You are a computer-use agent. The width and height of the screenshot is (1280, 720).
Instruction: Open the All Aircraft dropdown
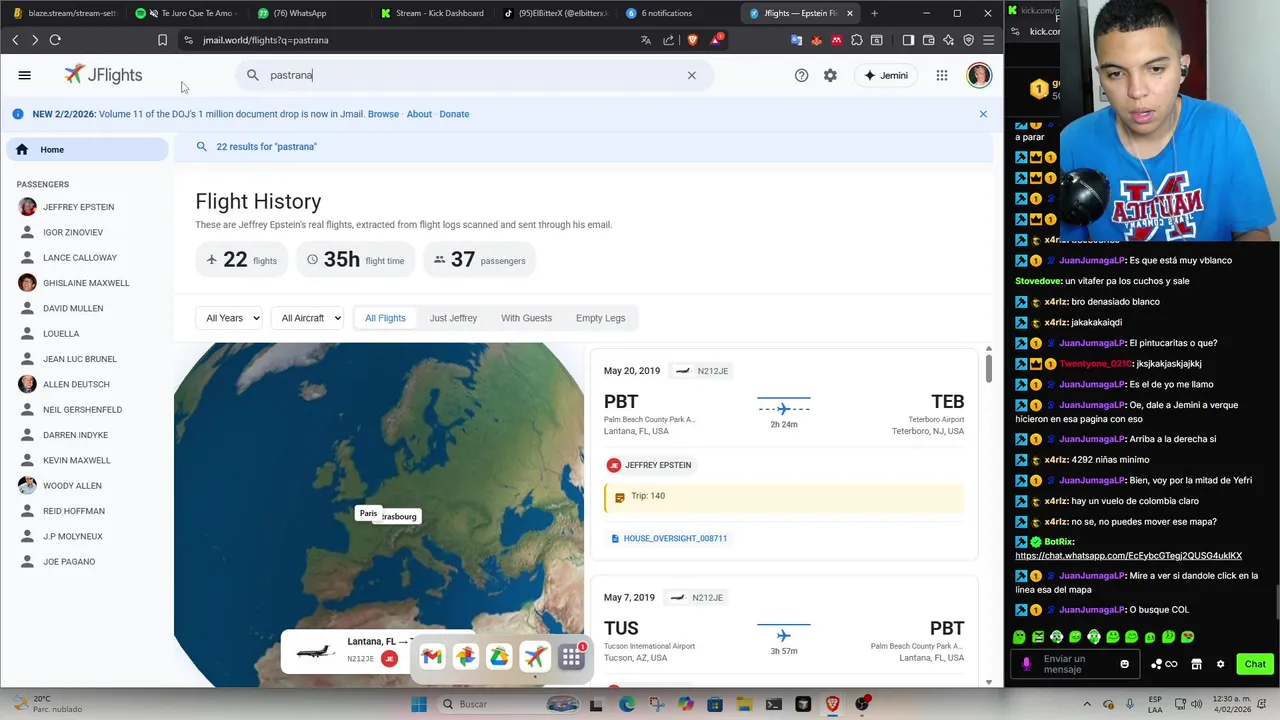point(308,318)
